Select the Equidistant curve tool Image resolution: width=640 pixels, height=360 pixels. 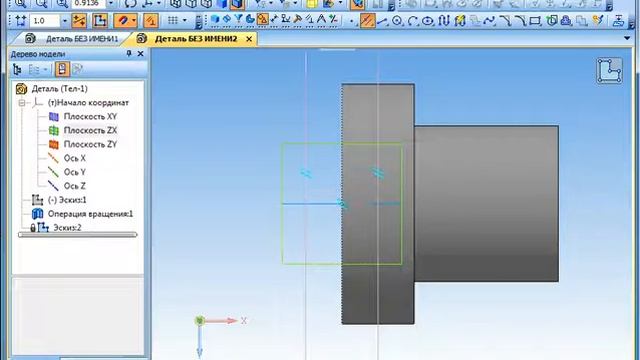click(x=567, y=20)
